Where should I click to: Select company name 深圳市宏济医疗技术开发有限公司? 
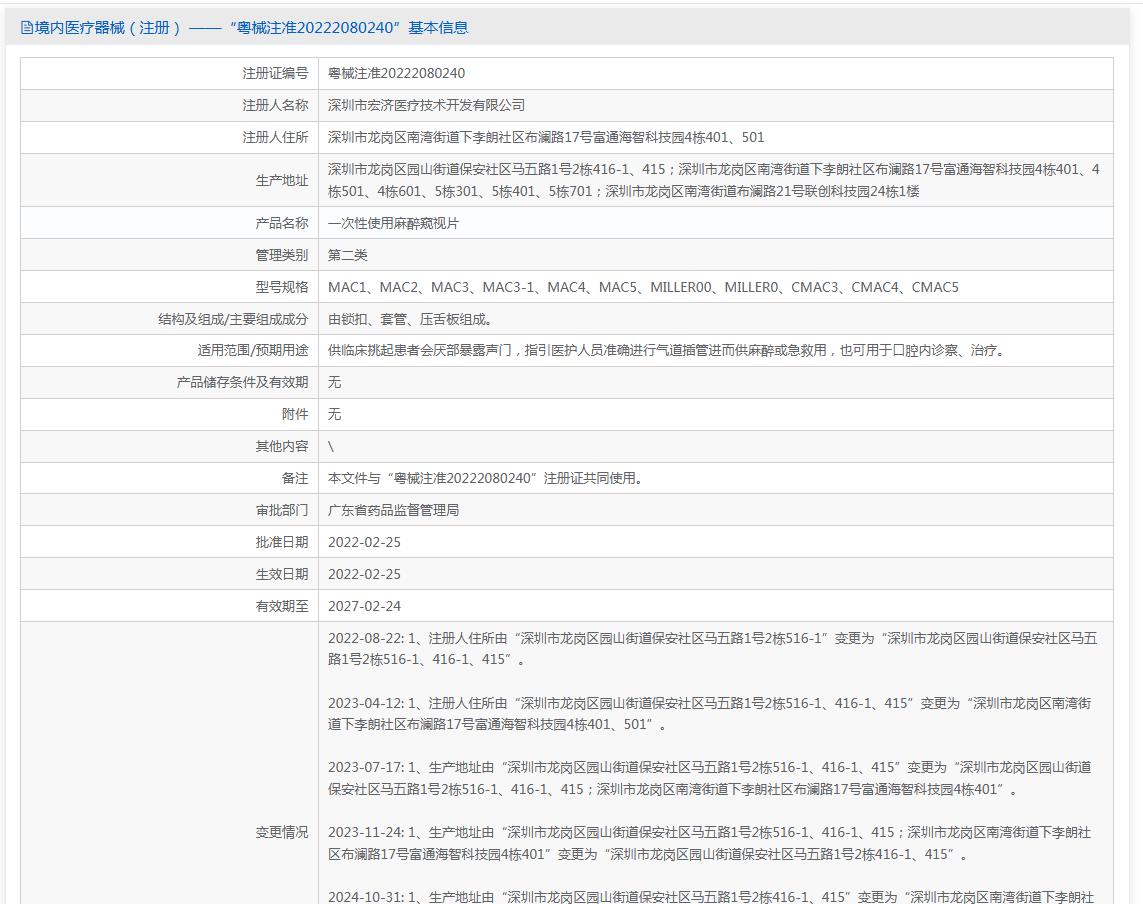[x=426, y=106]
